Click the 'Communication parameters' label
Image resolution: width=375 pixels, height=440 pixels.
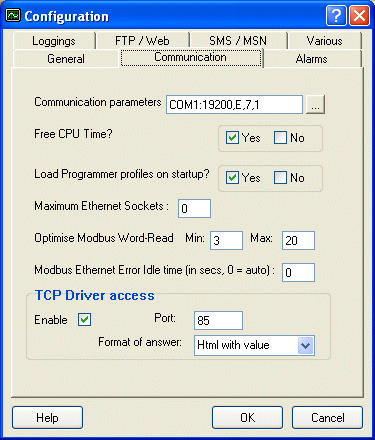click(x=98, y=102)
